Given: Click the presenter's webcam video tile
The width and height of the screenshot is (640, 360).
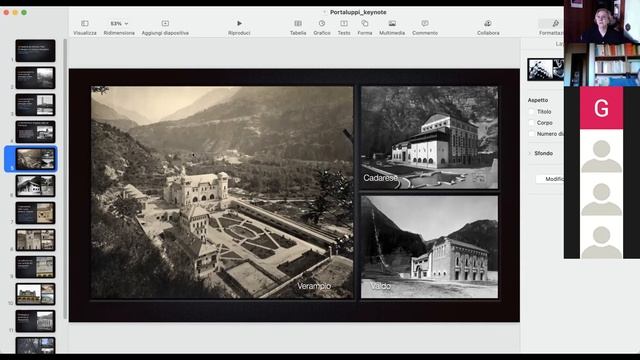Looking at the screenshot, I should pos(602,22).
